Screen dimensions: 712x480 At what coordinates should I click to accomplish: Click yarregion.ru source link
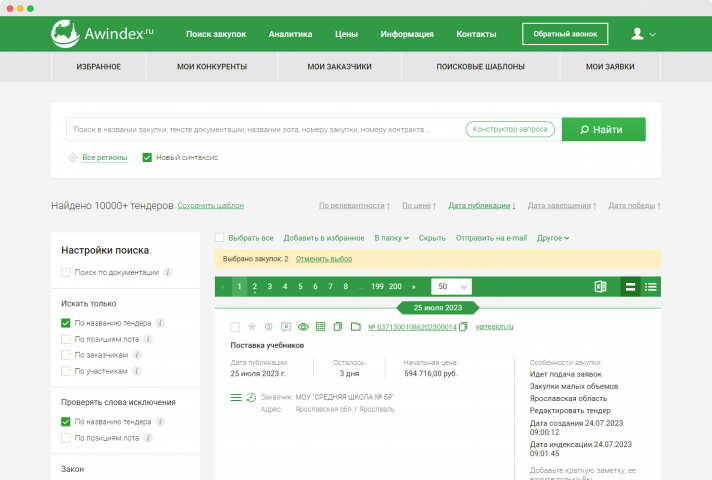(494, 327)
